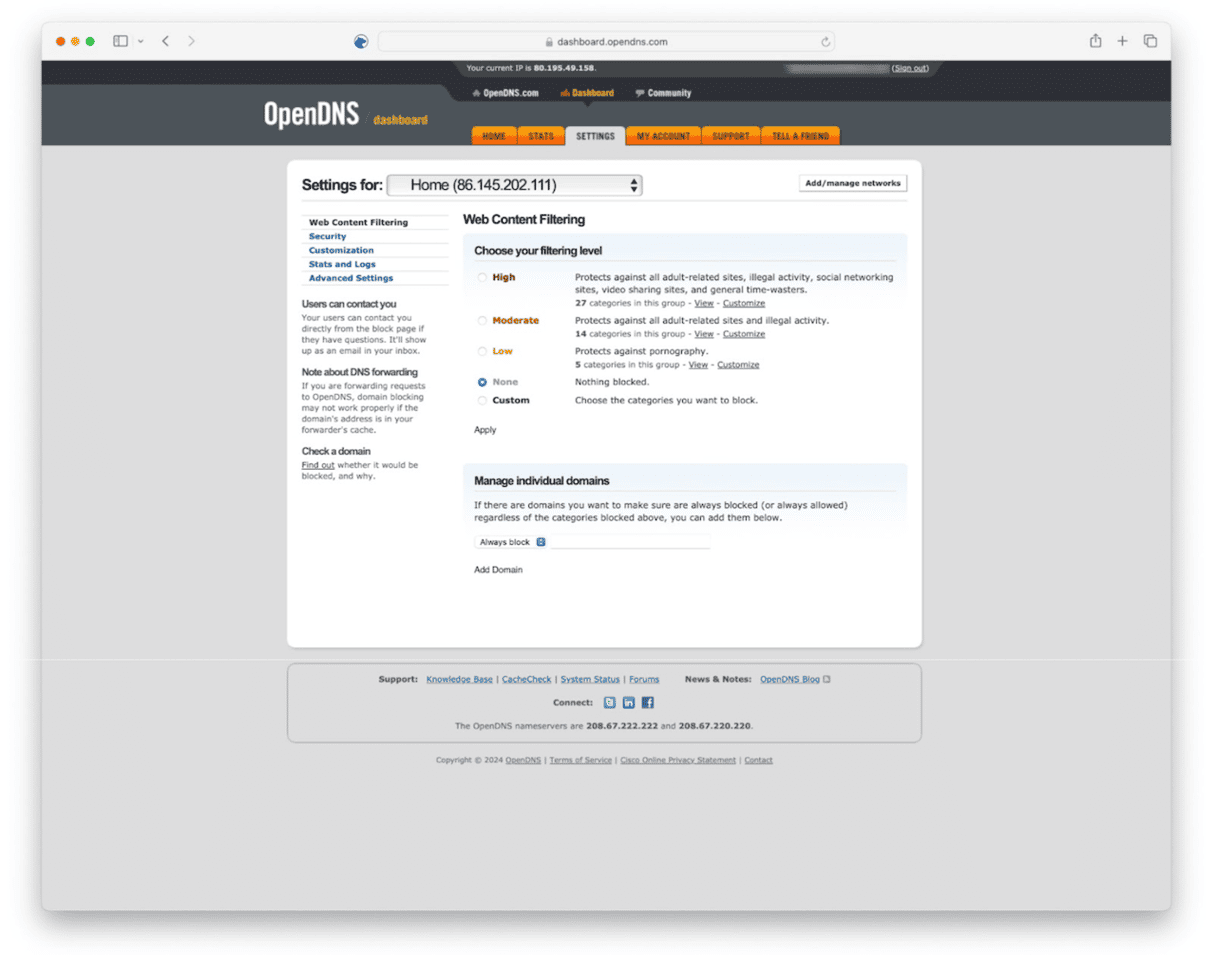Viewport: 1216px width, 955px height.
Task: Select the Moderate filtering level radio
Action: 482,321
